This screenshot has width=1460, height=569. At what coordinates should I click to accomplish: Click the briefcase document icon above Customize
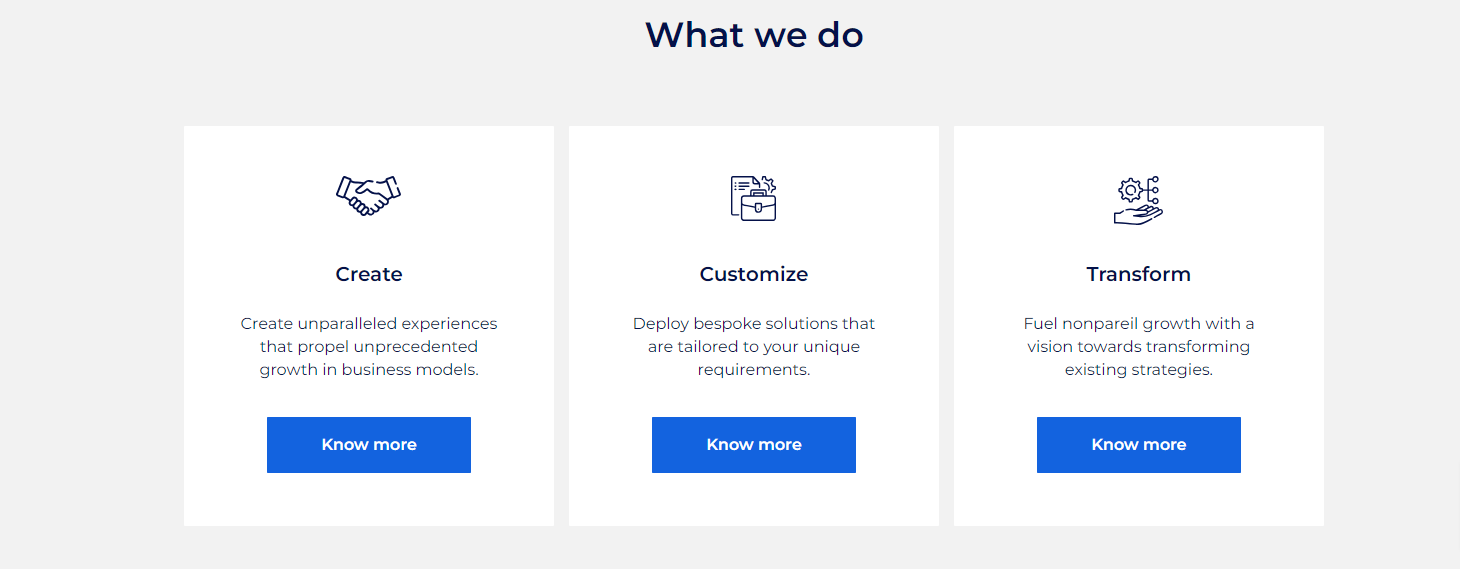coord(753,198)
